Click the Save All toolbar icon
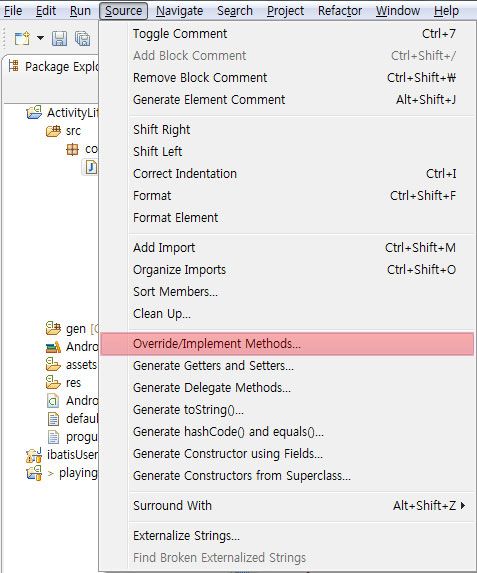477x573 pixels. [x=82, y=38]
